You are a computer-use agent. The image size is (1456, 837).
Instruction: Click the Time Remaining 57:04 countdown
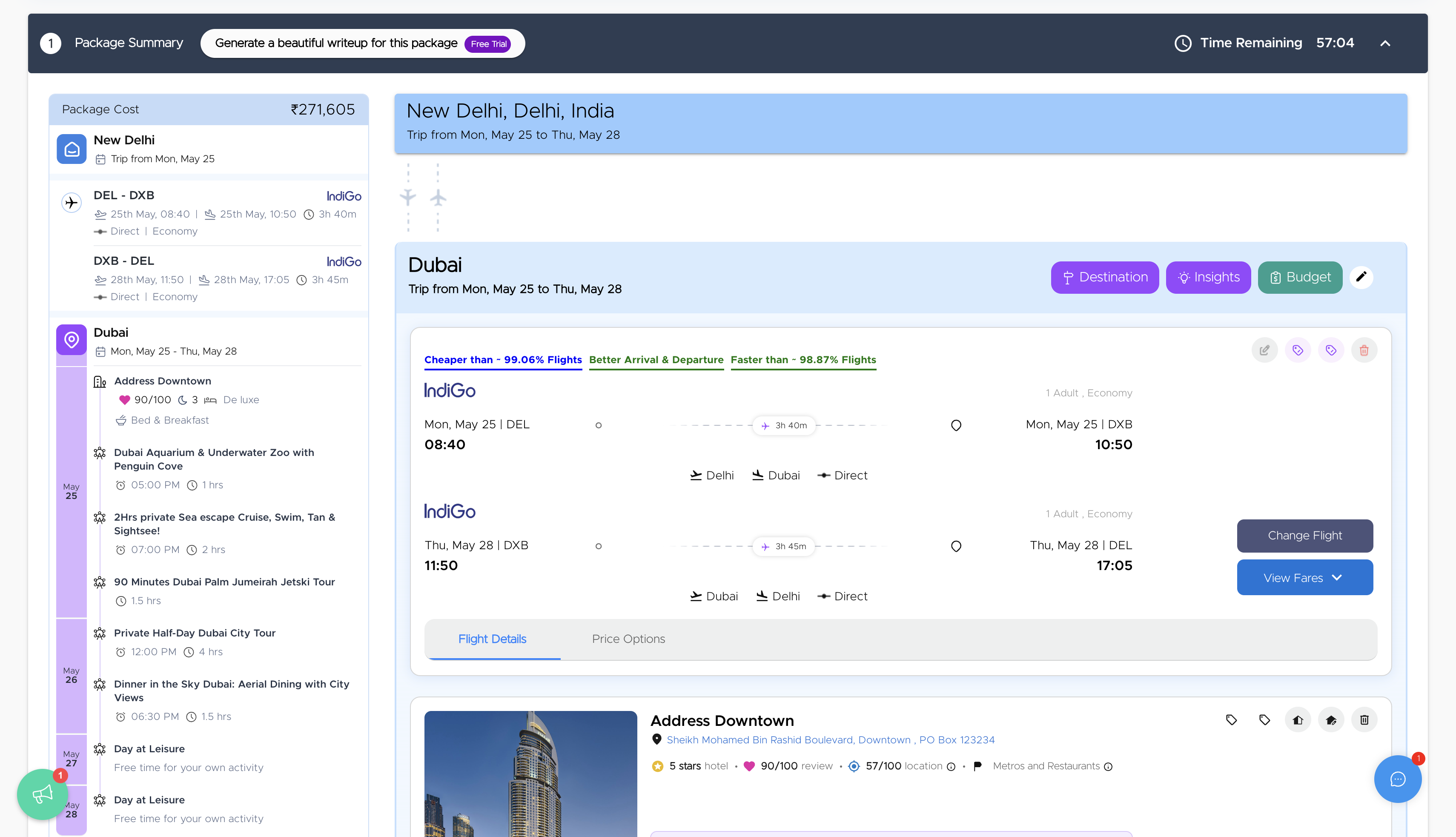(x=1335, y=43)
